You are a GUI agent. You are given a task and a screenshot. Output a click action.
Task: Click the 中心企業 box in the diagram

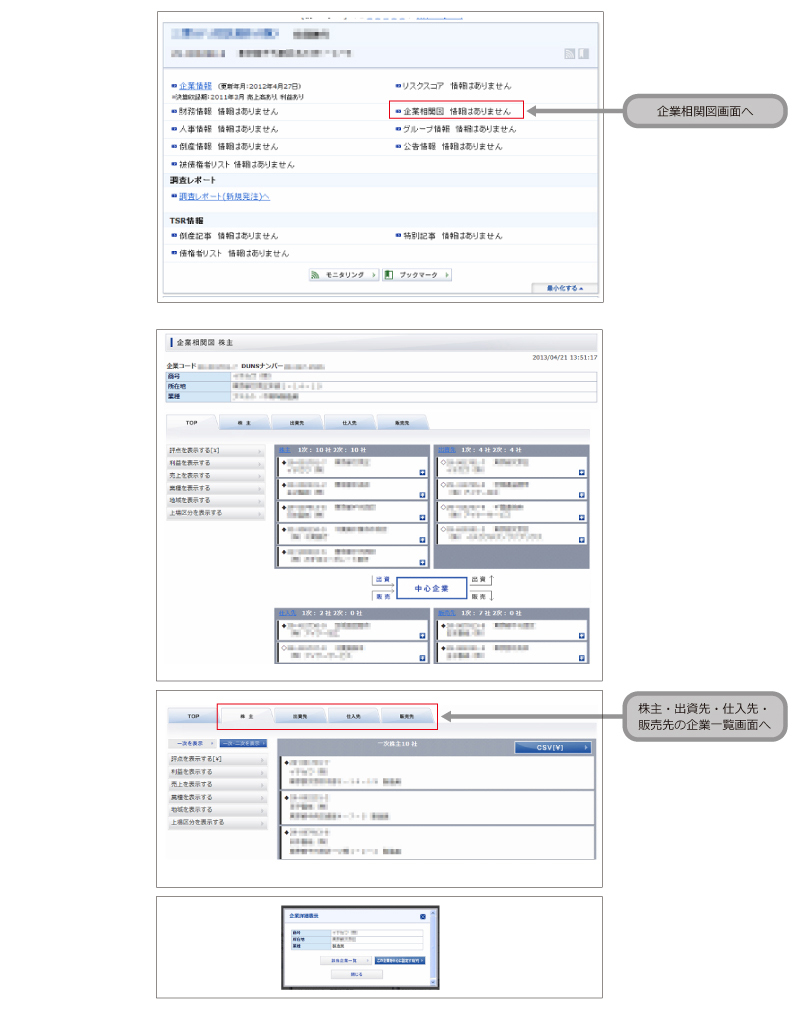431,588
